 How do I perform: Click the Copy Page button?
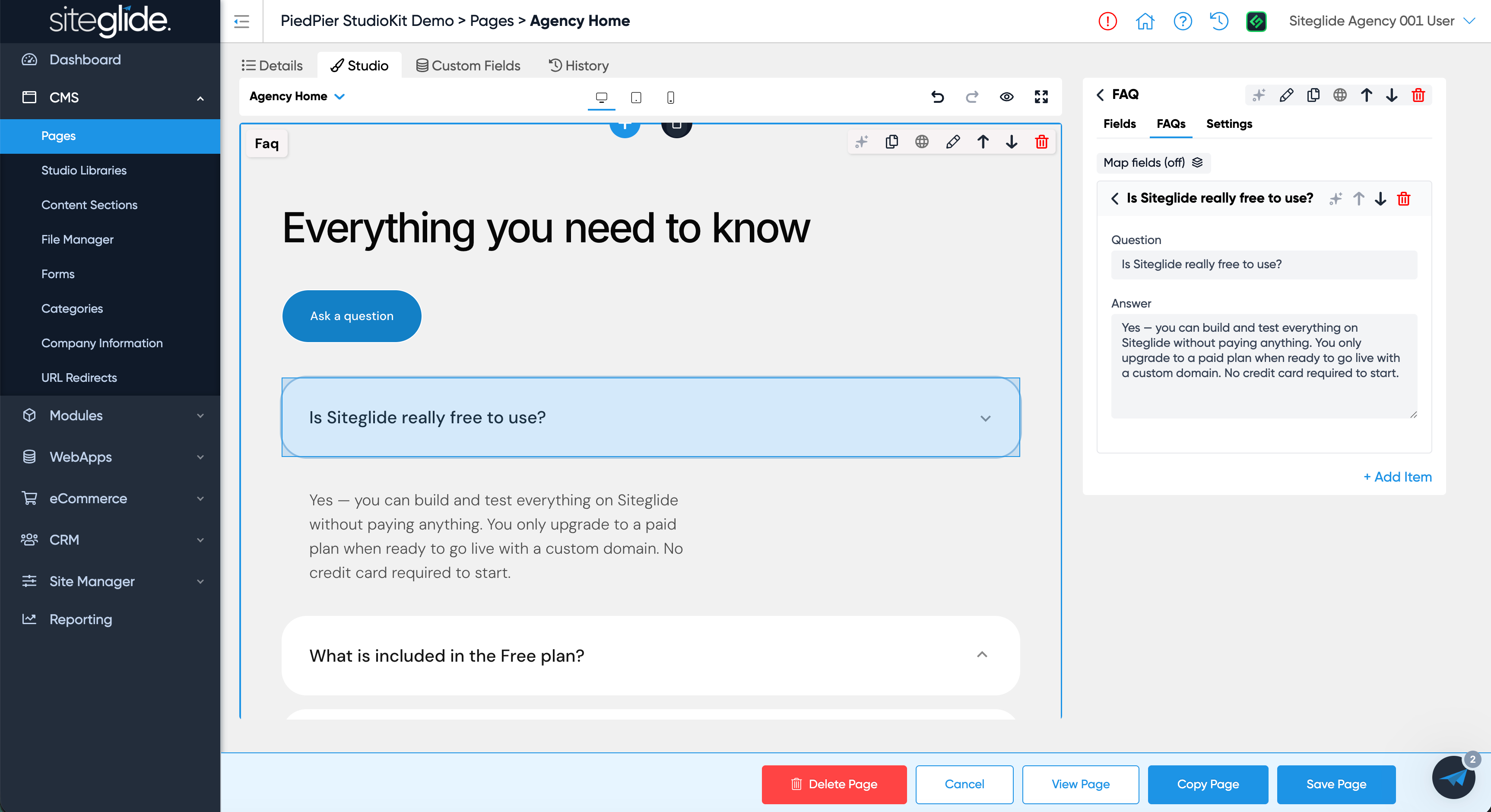[1208, 784]
